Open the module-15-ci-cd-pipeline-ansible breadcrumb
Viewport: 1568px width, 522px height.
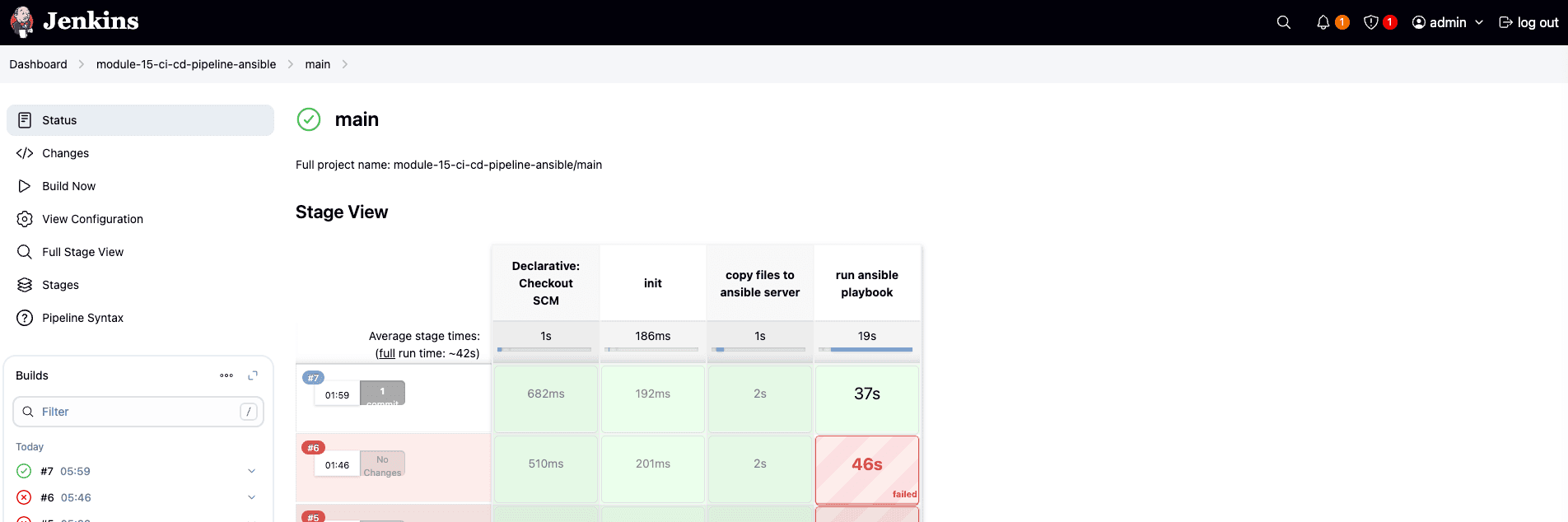click(186, 64)
